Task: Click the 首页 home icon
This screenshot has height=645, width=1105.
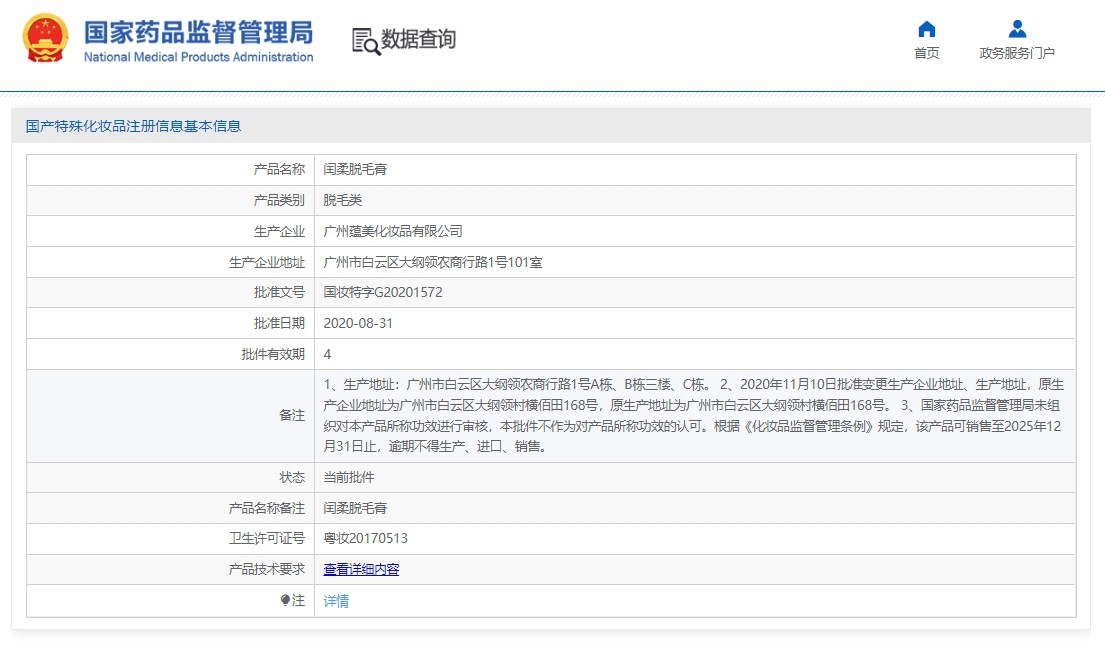Action: (x=926, y=30)
